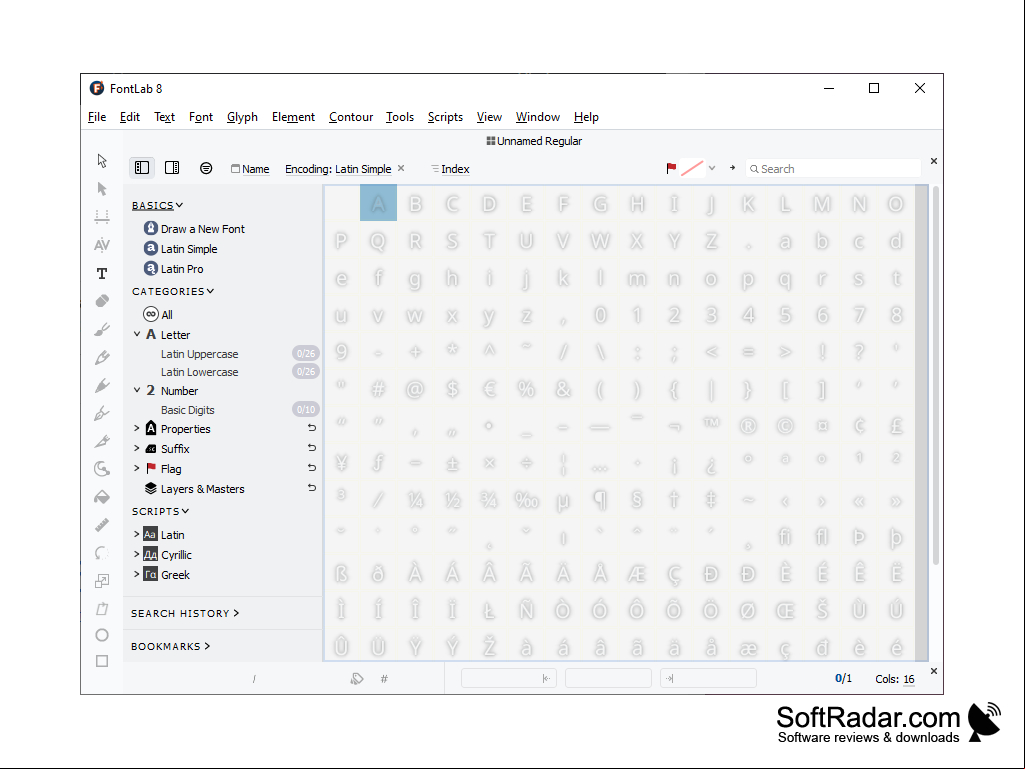
Task: Select the Metrics tool
Action: pyautogui.click(x=102, y=216)
